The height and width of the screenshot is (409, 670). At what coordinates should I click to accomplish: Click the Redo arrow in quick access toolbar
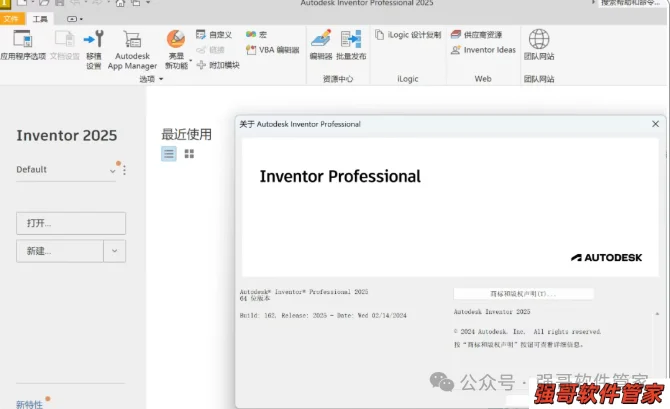pos(97,3)
